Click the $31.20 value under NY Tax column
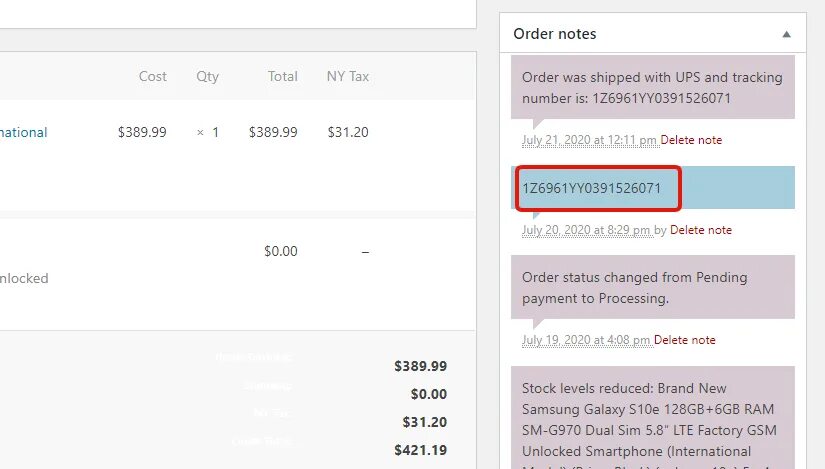Viewport: 825px width, 469px height. [x=348, y=132]
